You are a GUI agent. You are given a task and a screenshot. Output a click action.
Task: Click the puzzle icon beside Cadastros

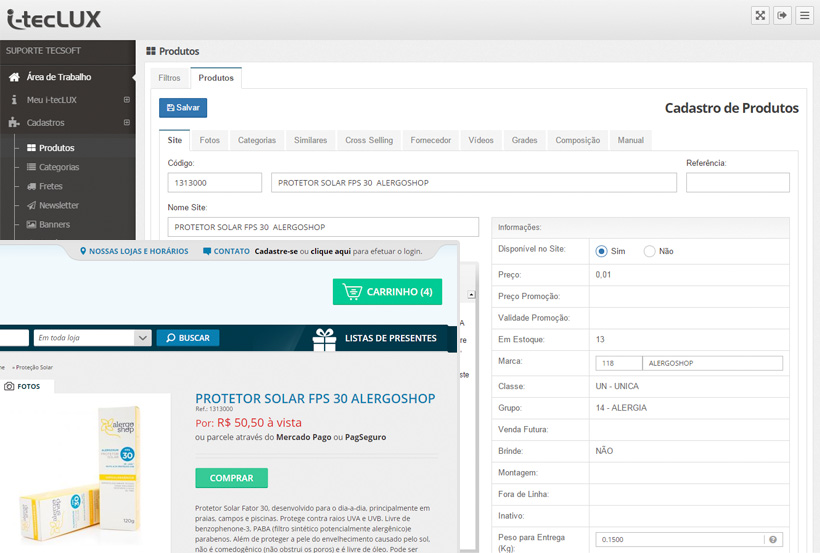point(14,122)
